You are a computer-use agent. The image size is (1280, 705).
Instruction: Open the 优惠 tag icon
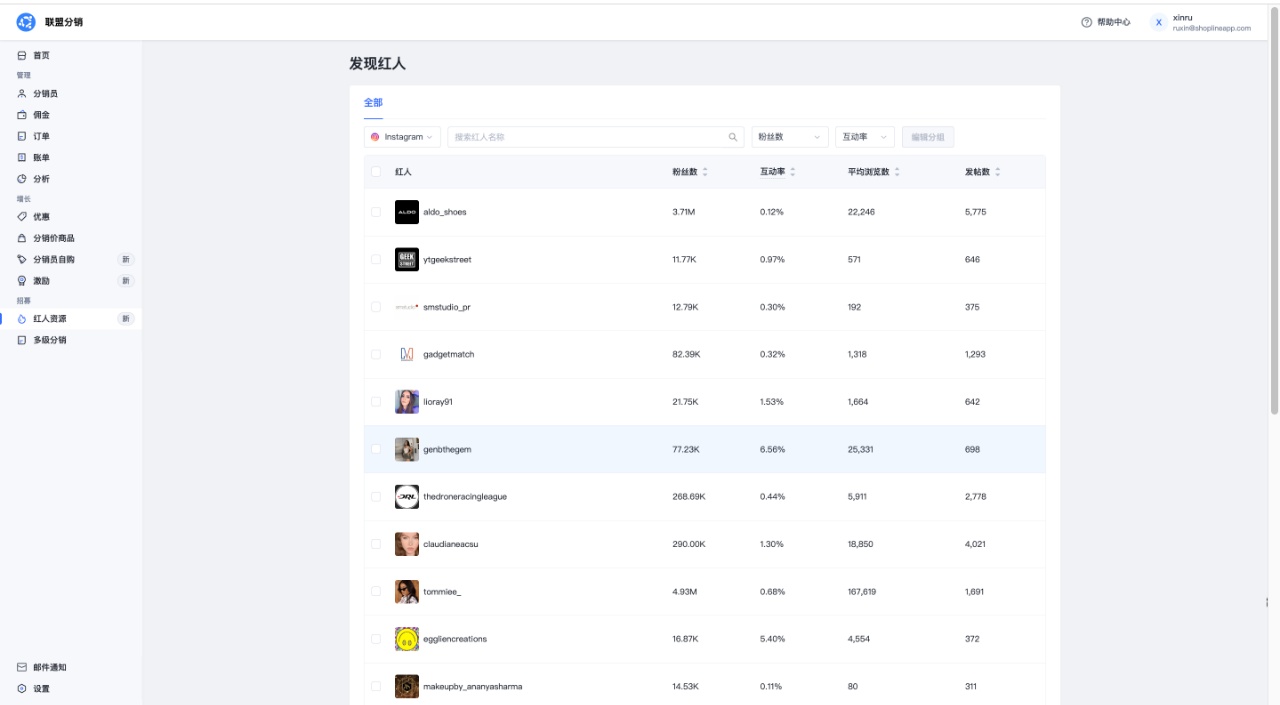click(22, 217)
